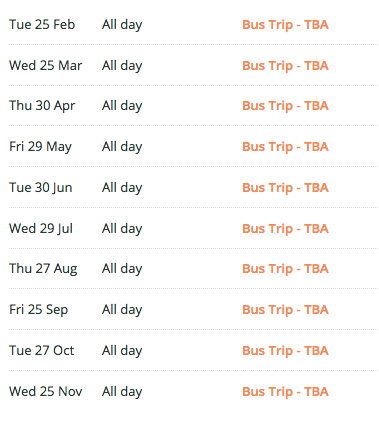Select the Fri 25 Sep date text
Viewport: 379px width, 427px height.
39,310
